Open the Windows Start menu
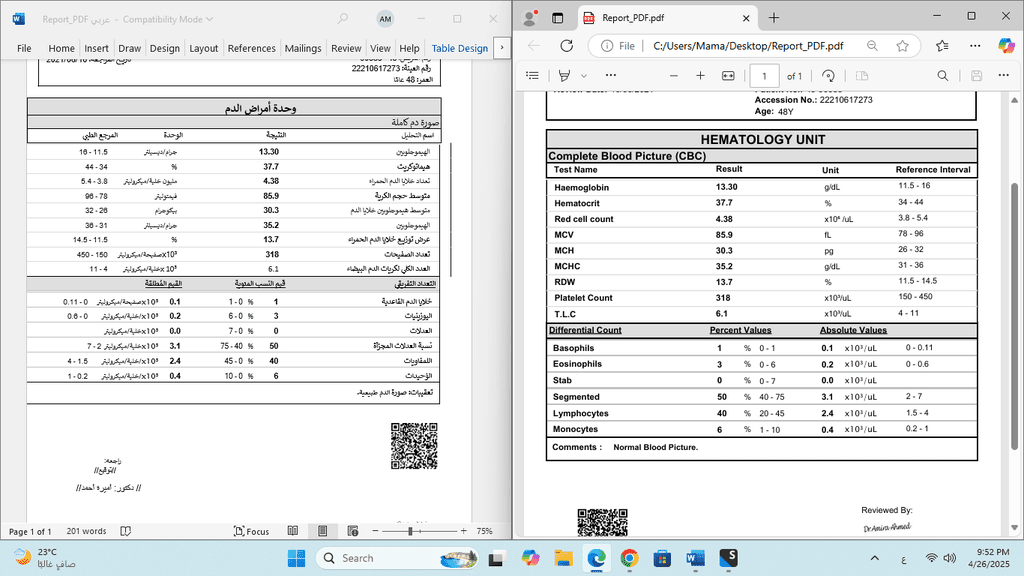The image size is (1024, 576). [x=296, y=558]
